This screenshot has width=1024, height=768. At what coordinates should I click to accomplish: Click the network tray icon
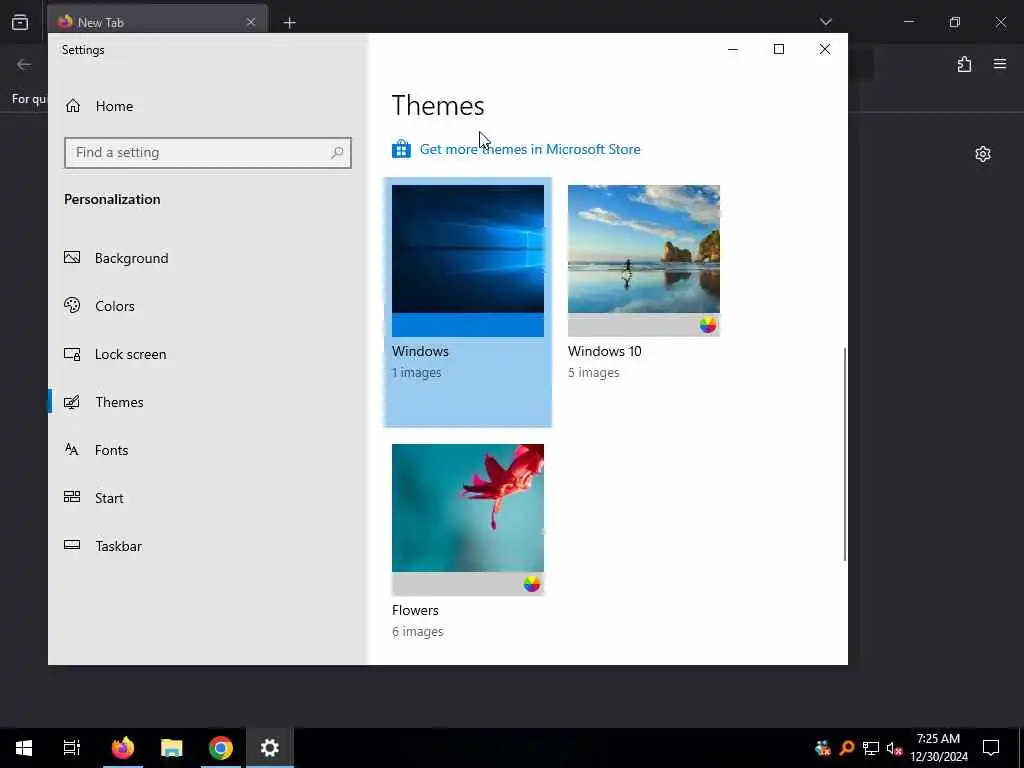[871, 748]
